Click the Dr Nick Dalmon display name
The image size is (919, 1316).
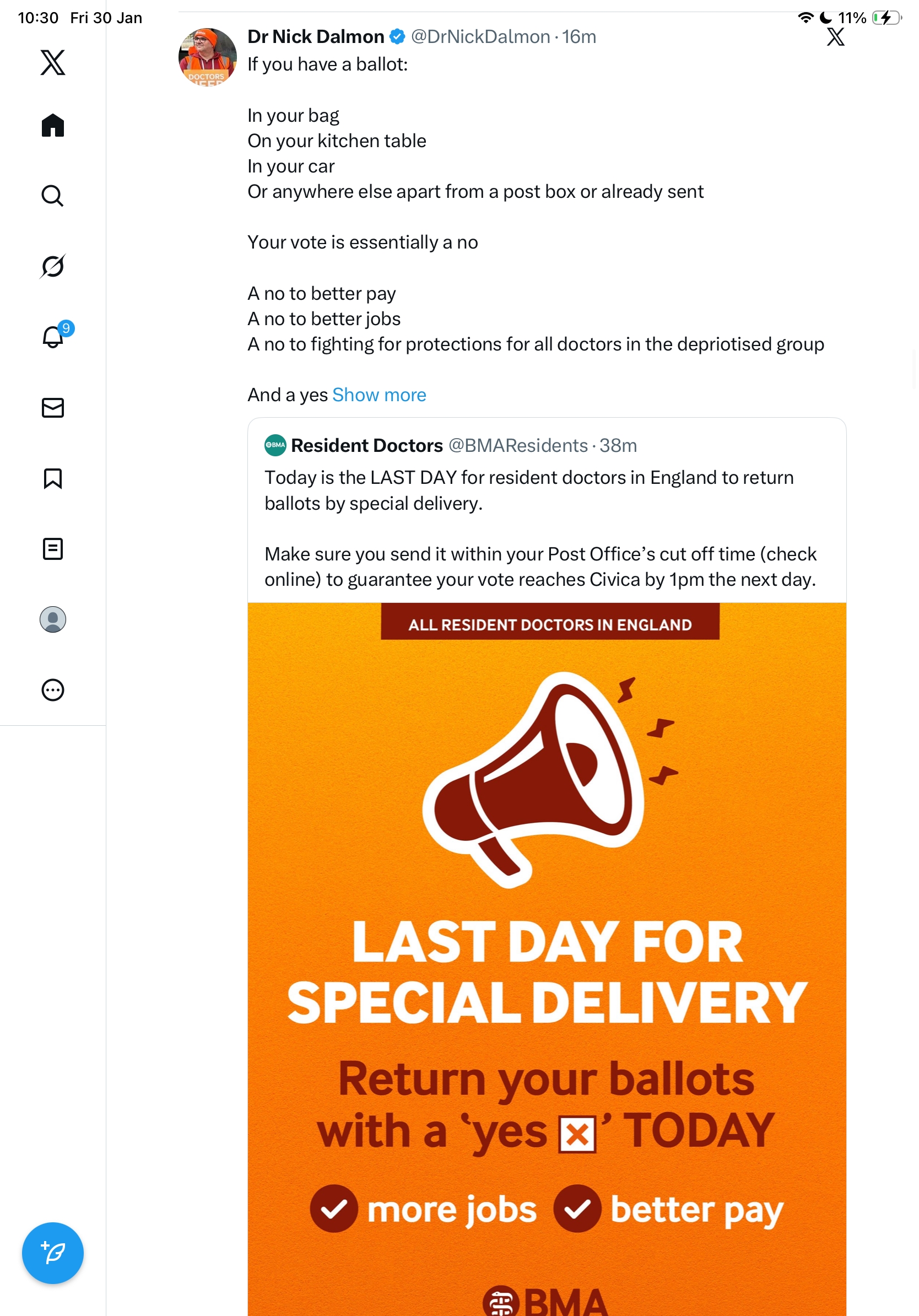tap(316, 37)
